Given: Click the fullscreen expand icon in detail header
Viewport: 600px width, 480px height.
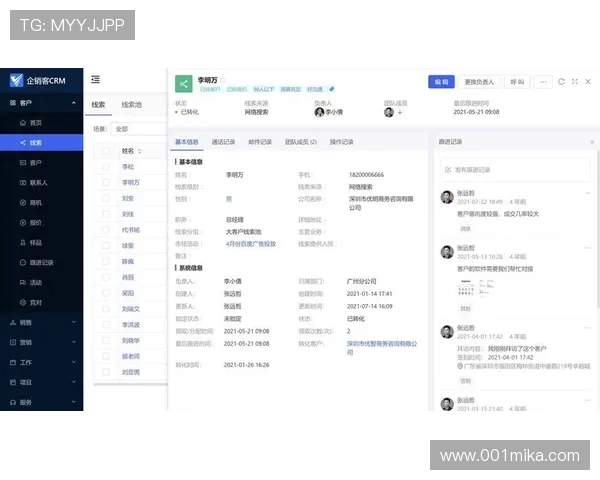Looking at the screenshot, I should pyautogui.click(x=574, y=81).
